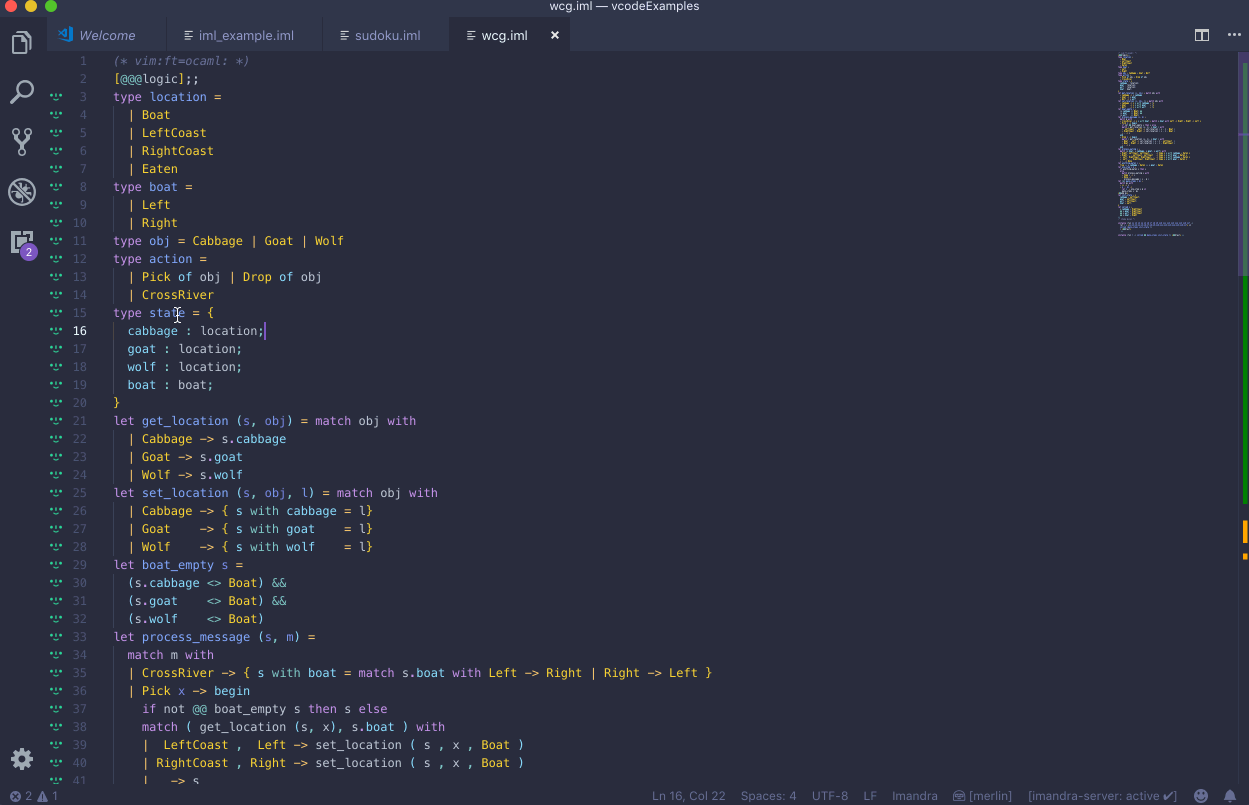Click the [merlin] status item
Screen dimensions: 1249x805
[981, 796]
